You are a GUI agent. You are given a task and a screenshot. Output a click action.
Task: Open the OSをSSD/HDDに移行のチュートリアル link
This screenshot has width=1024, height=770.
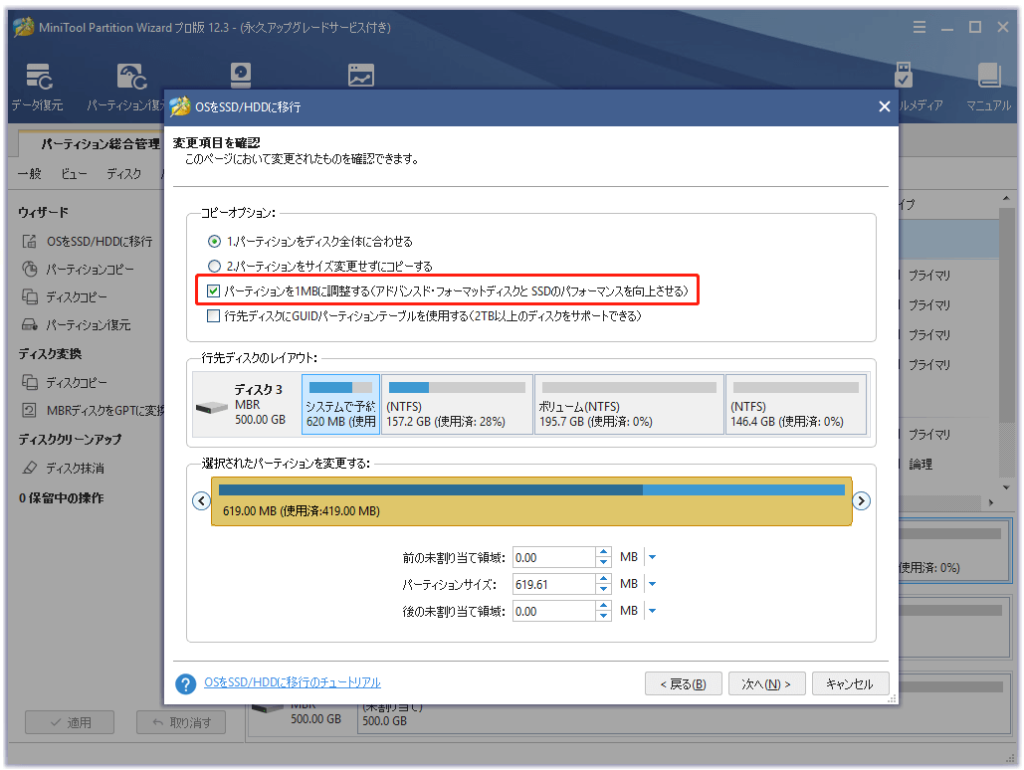click(292, 683)
